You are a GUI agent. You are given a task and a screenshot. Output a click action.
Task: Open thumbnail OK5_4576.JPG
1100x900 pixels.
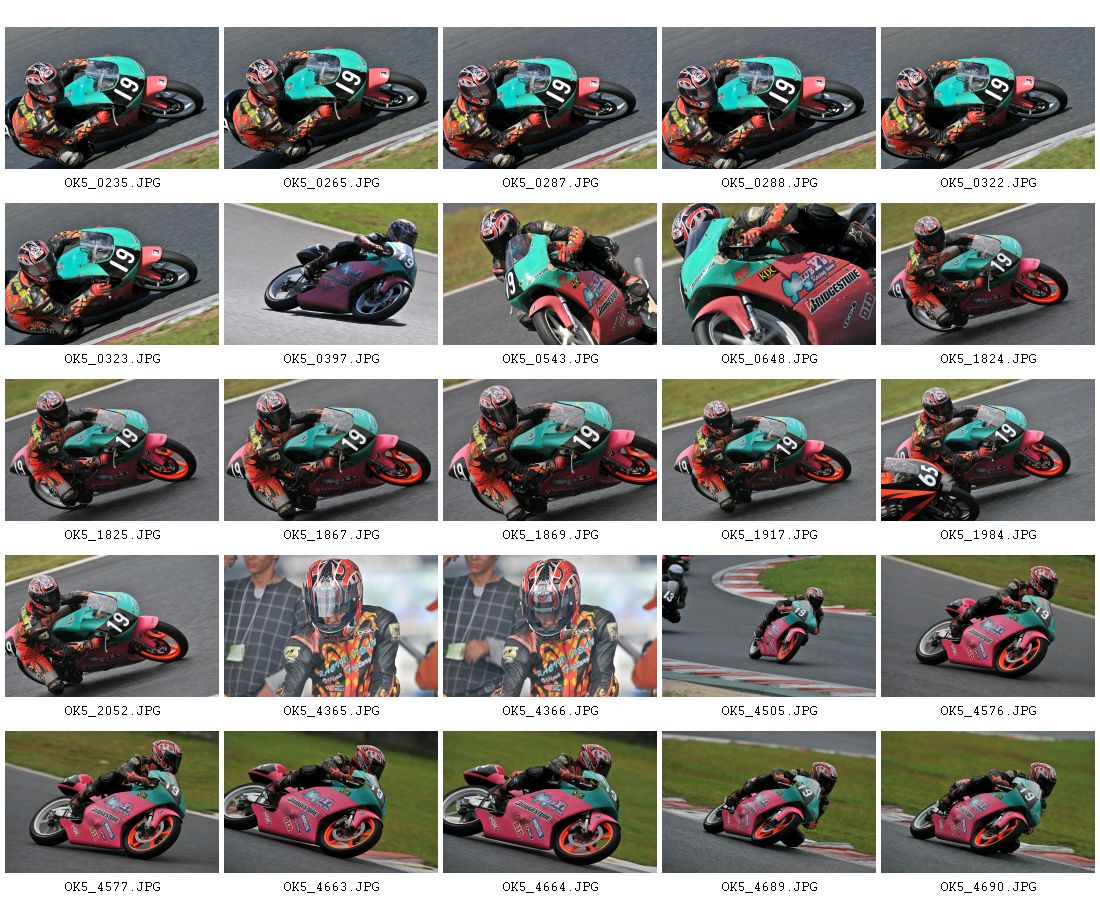pyautogui.click(x=988, y=626)
